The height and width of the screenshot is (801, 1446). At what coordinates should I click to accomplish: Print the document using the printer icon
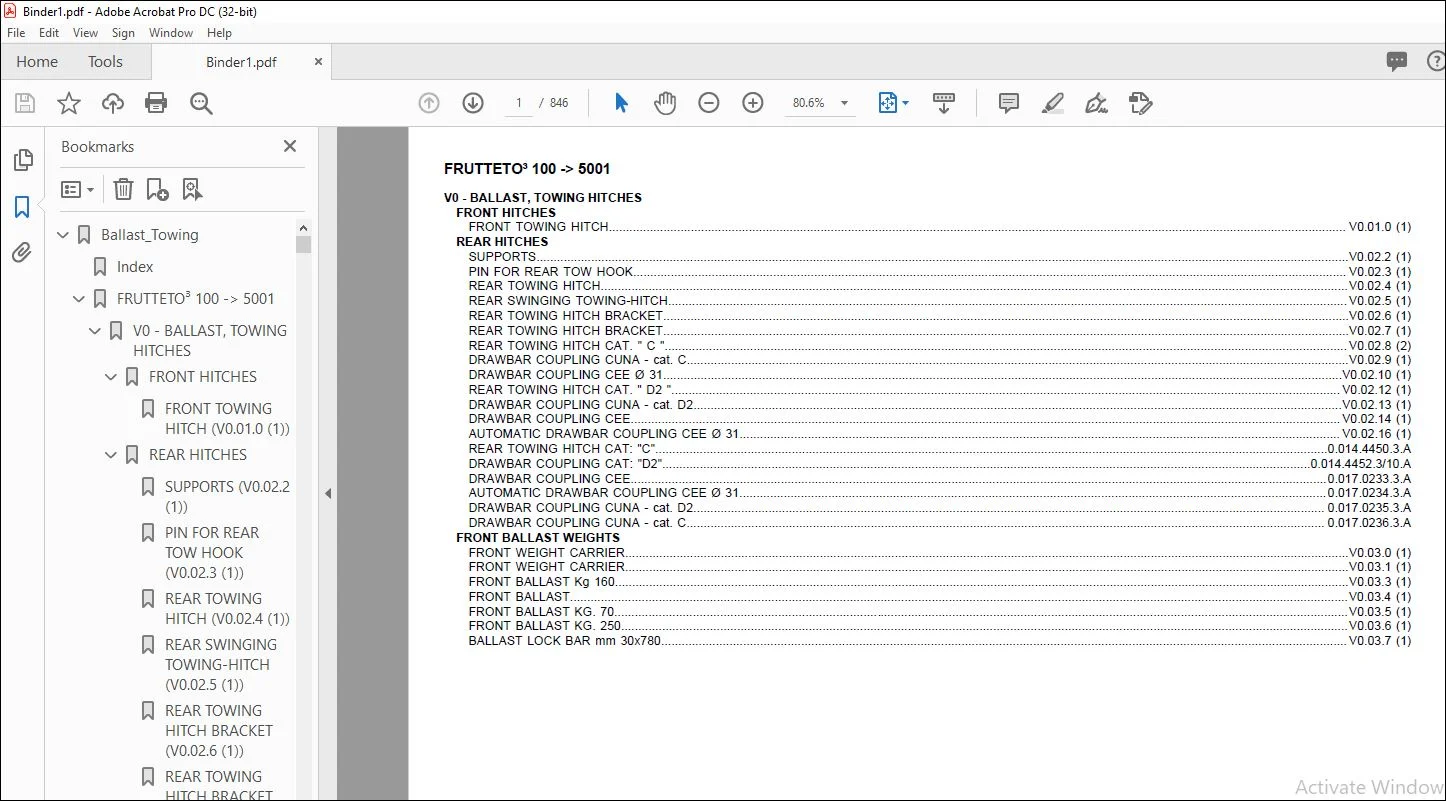point(156,103)
